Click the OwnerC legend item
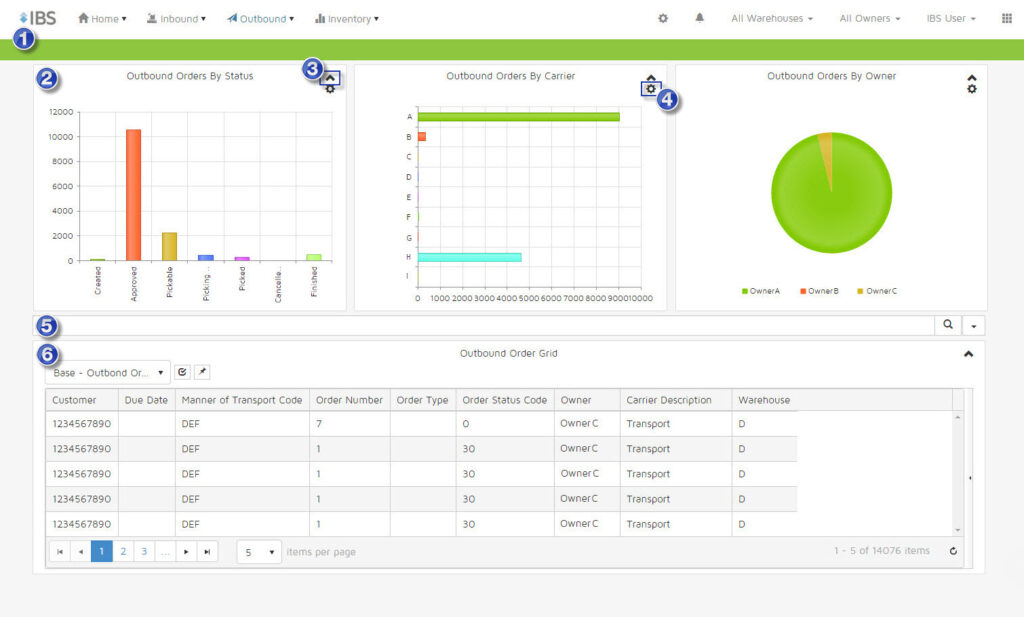Screen dimensions: 1024x617 click(877, 291)
